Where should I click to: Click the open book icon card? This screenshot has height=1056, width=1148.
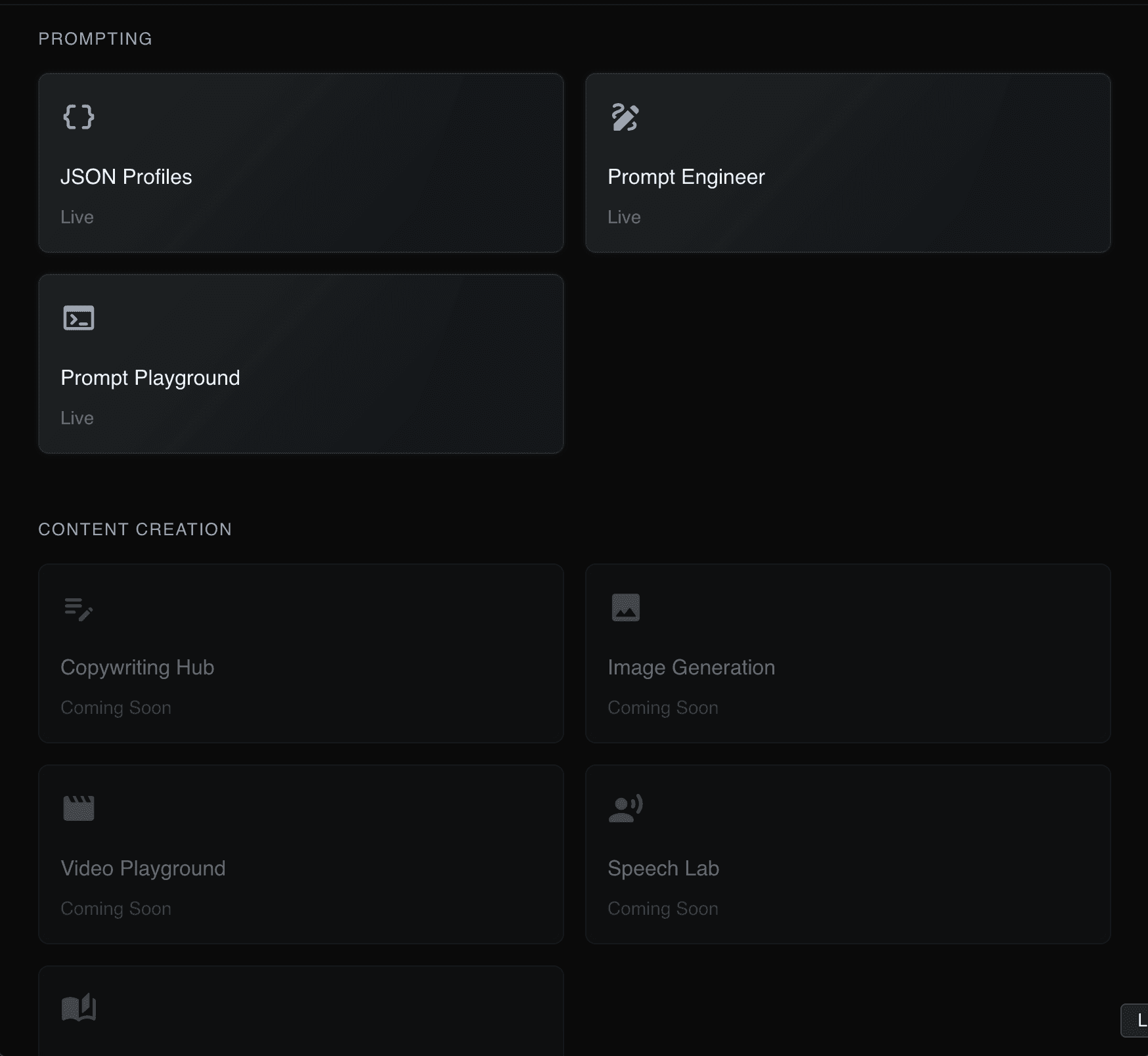pyautogui.click(x=301, y=1011)
